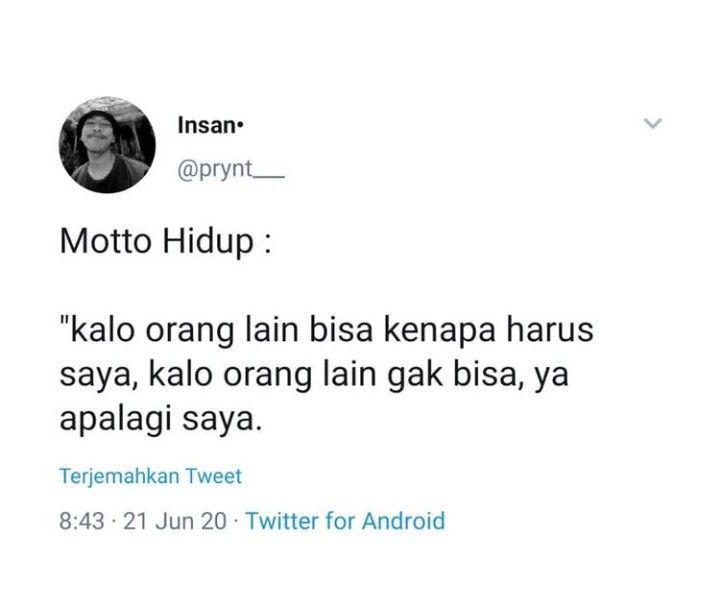Image resolution: width=719 pixels, height=592 pixels.
Task: Click the word Android in the source label
Action: pyautogui.click(x=404, y=521)
